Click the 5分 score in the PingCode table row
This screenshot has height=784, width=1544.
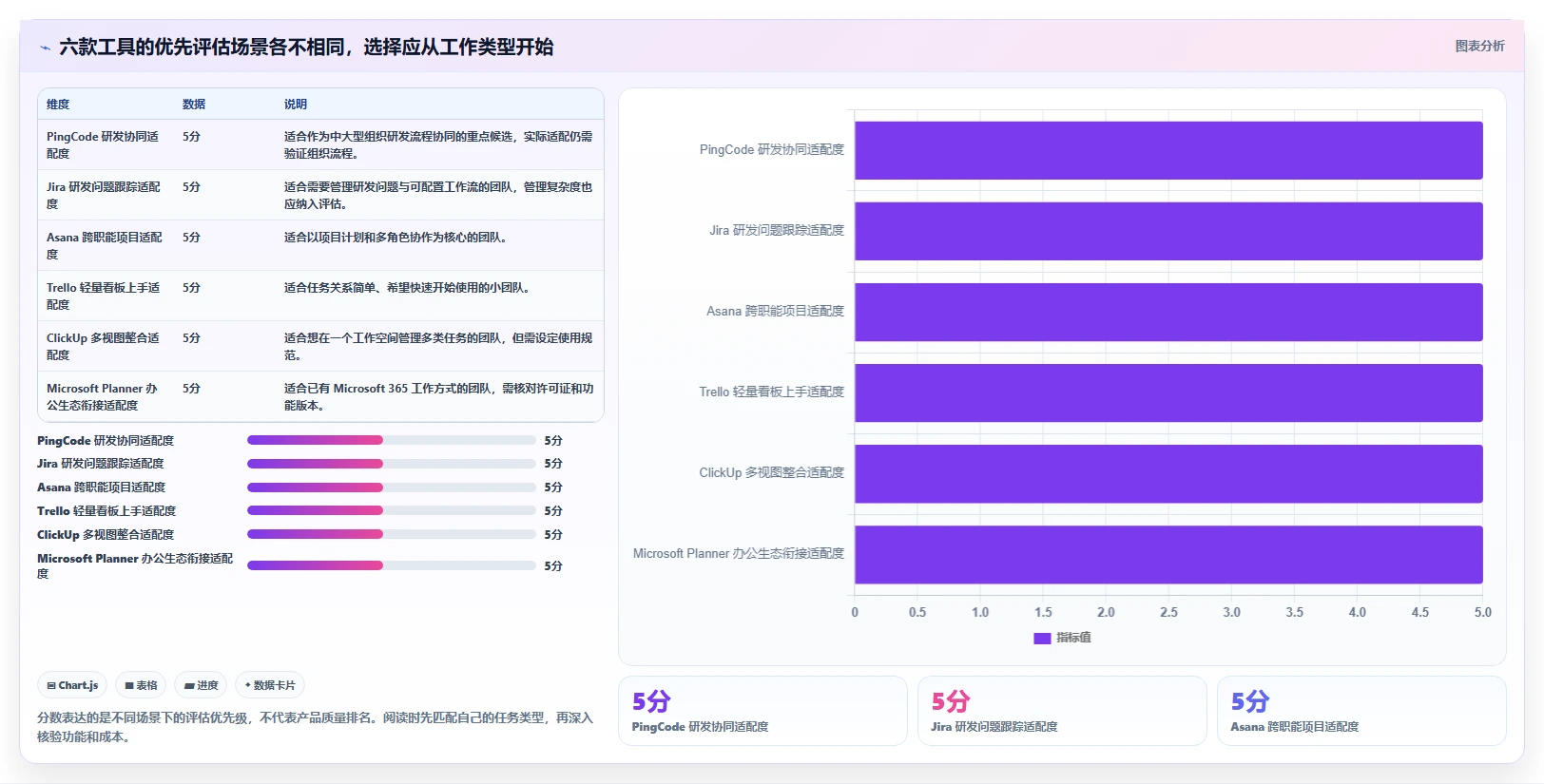pos(192,137)
